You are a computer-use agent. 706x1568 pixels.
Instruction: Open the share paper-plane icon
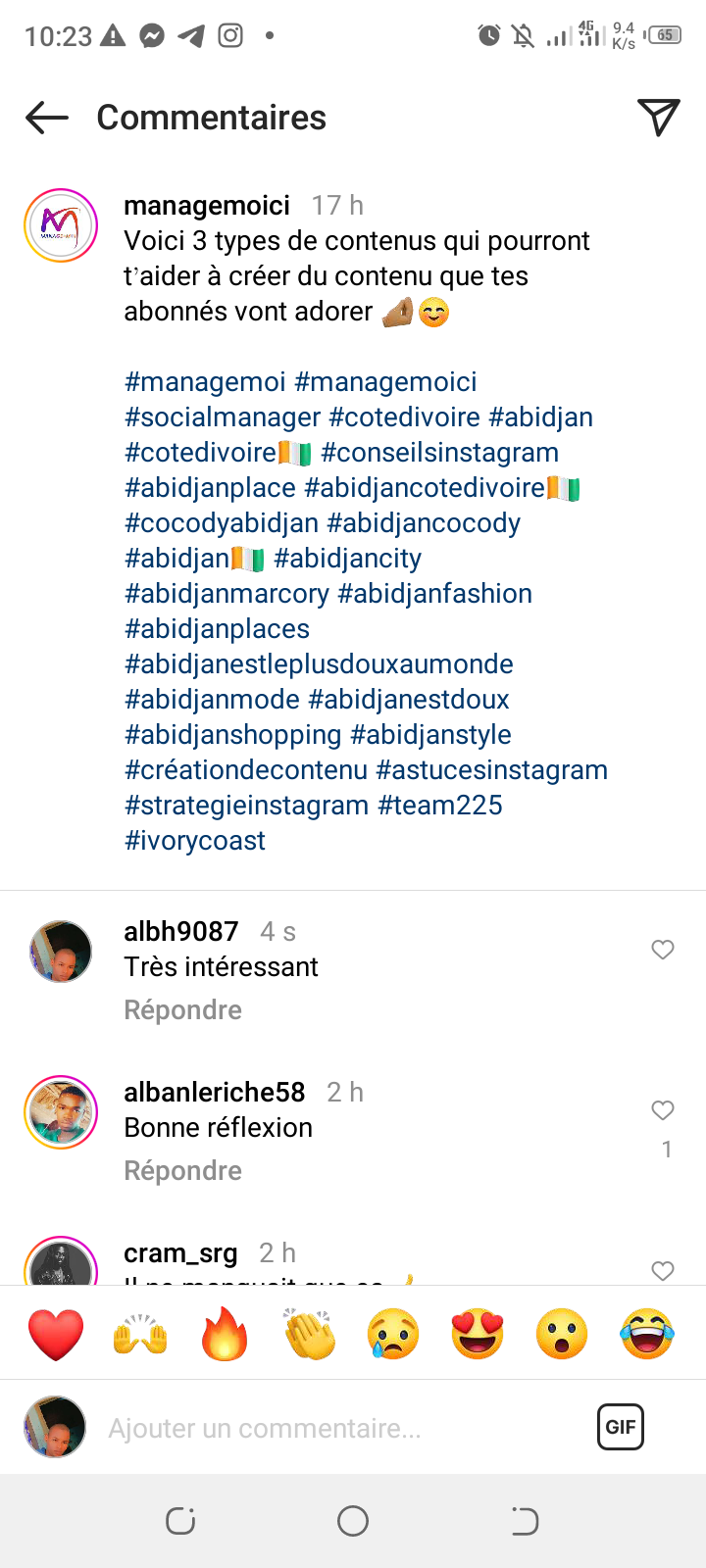[659, 118]
